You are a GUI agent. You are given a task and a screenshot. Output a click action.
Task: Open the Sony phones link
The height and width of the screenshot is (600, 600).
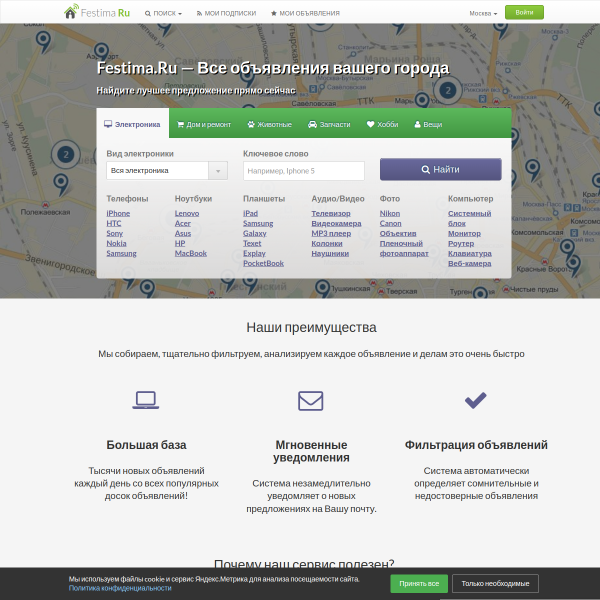pyautogui.click(x=115, y=233)
